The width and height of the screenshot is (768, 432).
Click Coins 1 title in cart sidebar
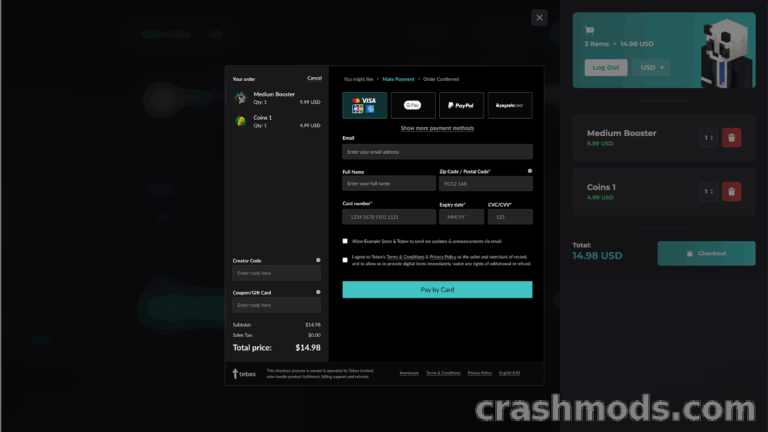click(601, 187)
